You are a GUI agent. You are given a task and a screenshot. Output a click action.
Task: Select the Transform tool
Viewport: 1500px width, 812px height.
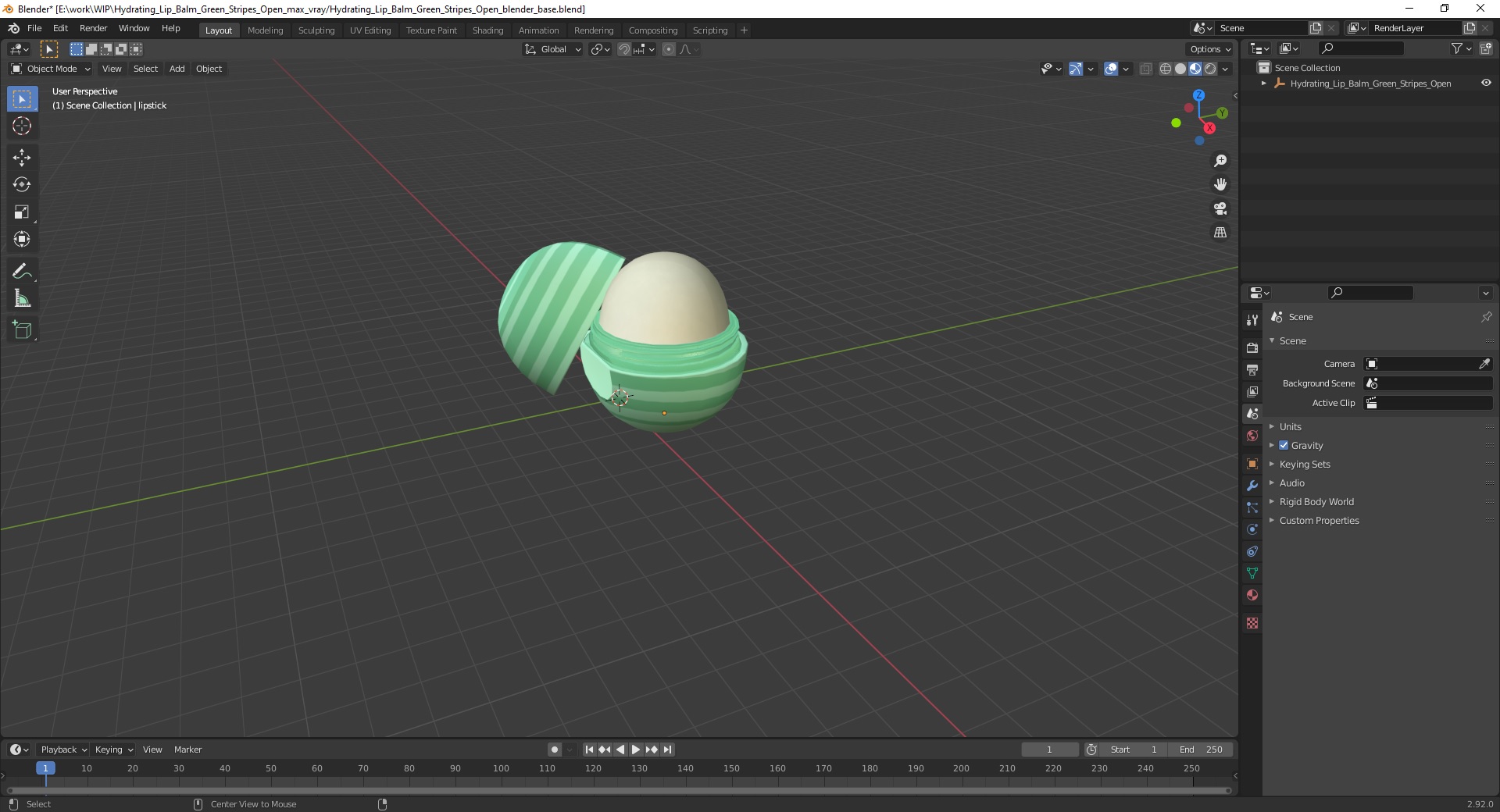point(22,240)
